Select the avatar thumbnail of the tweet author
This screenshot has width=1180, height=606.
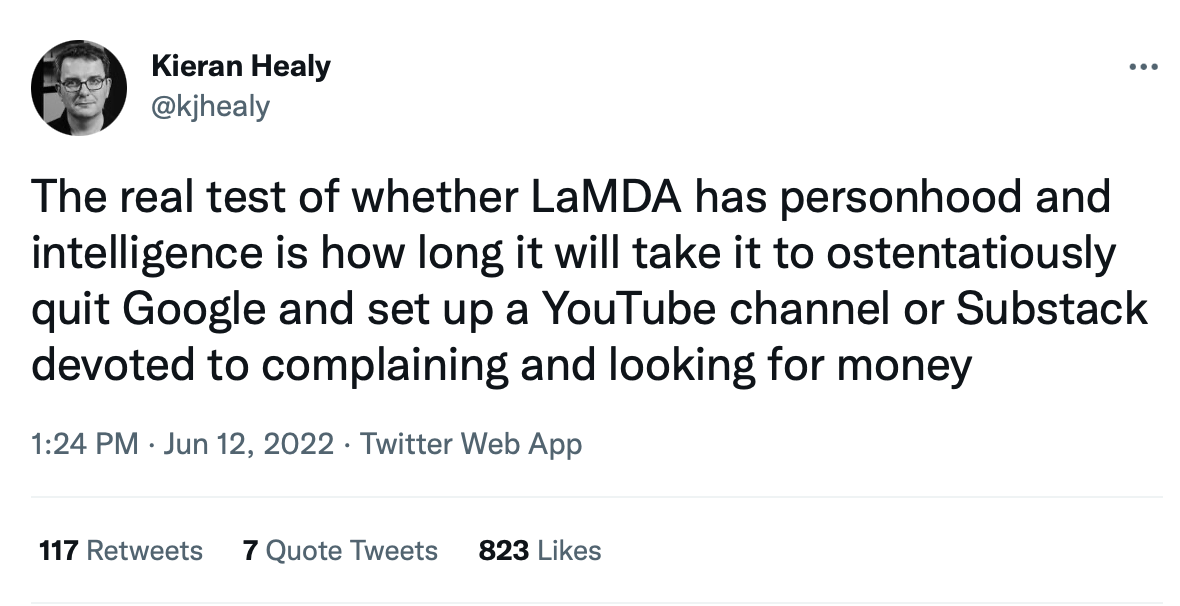point(75,85)
